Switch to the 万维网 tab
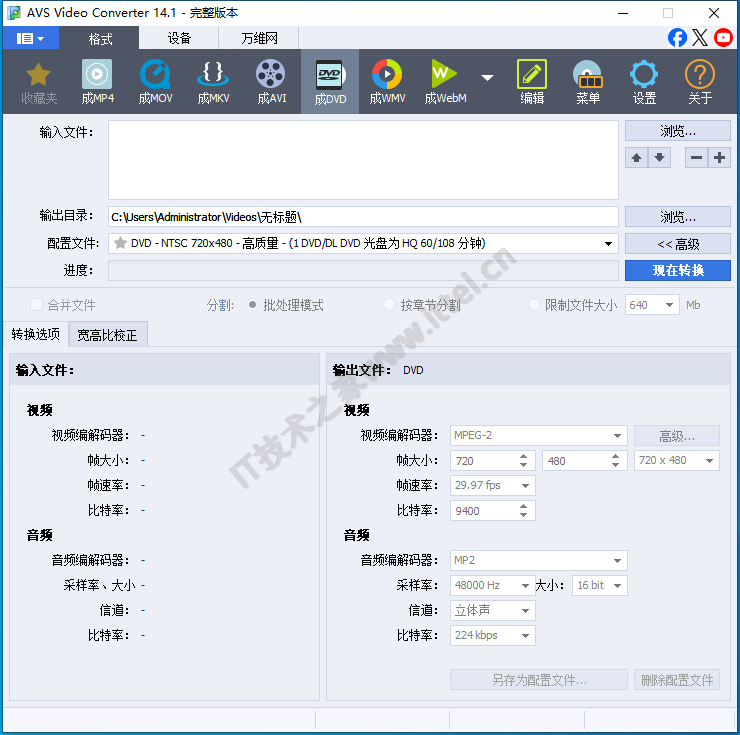Image resolution: width=740 pixels, height=735 pixels. coord(259,38)
